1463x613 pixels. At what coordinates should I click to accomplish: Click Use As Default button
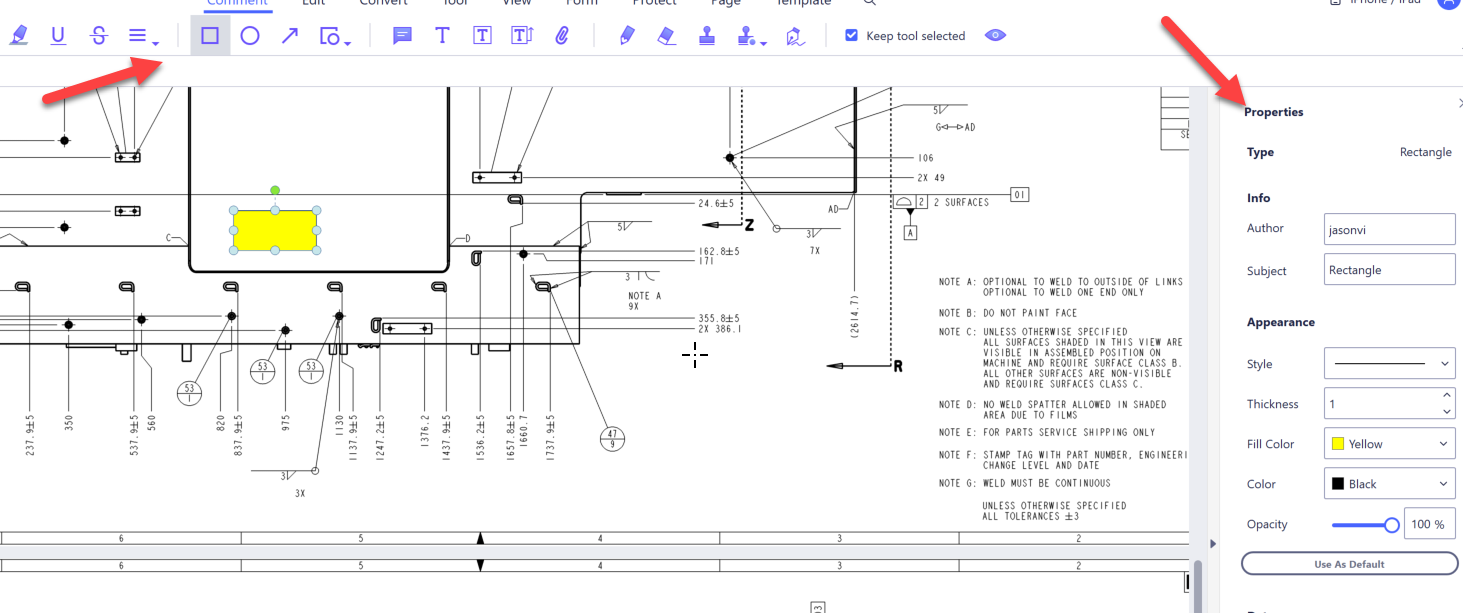coord(1349,564)
